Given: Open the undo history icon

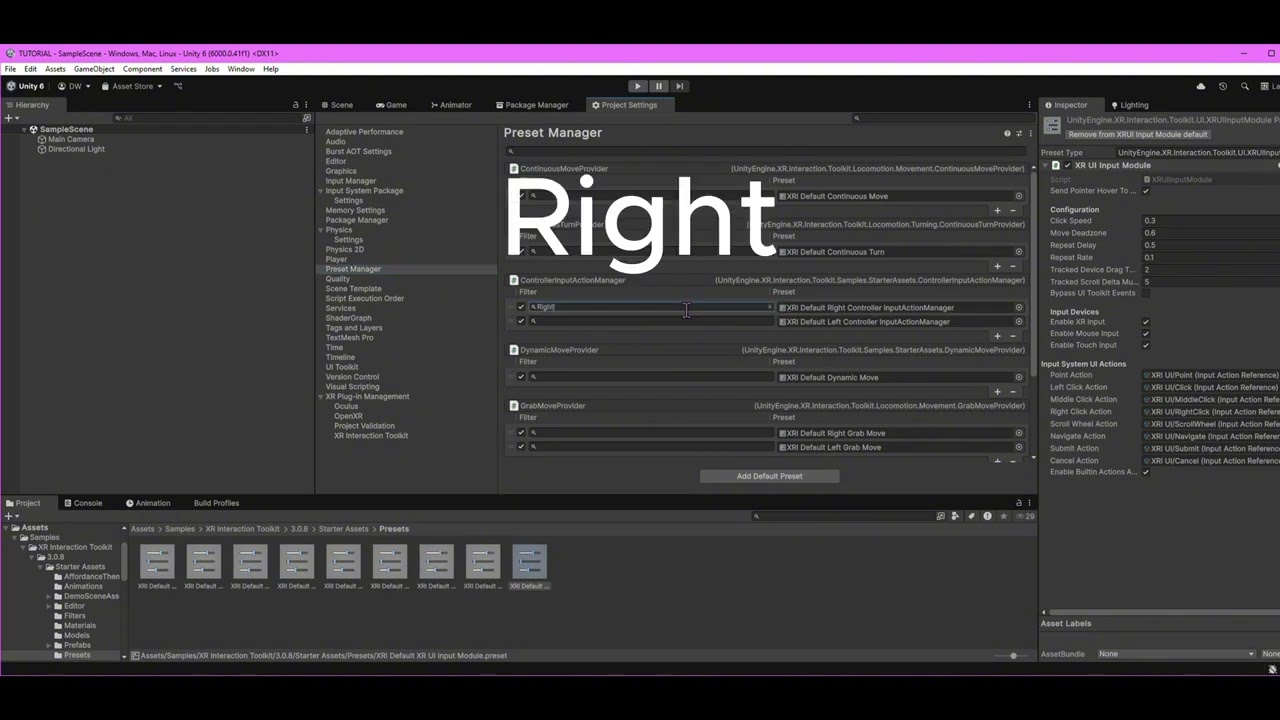Looking at the screenshot, I should (x=1222, y=86).
